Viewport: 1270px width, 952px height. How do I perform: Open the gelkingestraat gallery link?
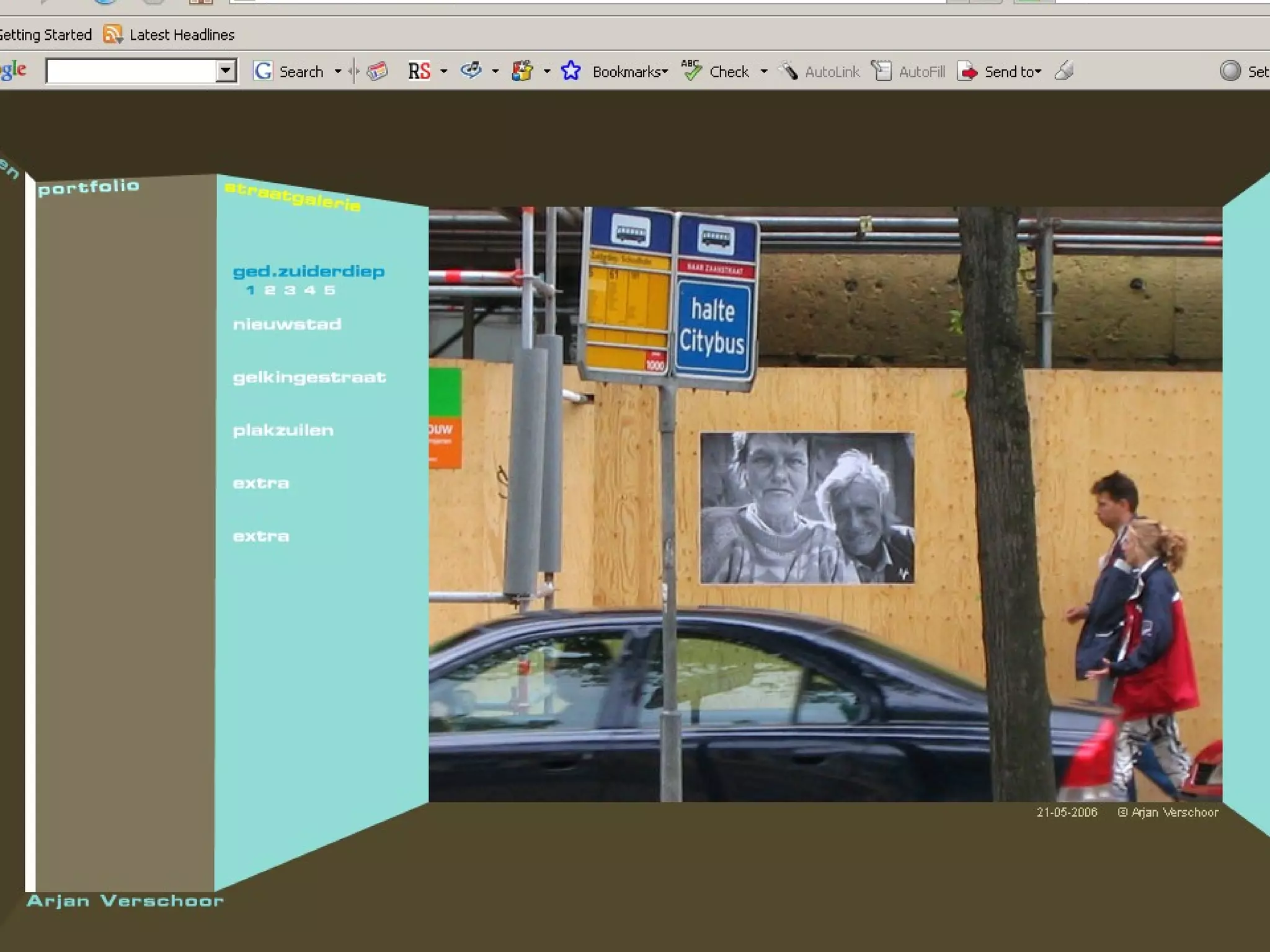309,377
